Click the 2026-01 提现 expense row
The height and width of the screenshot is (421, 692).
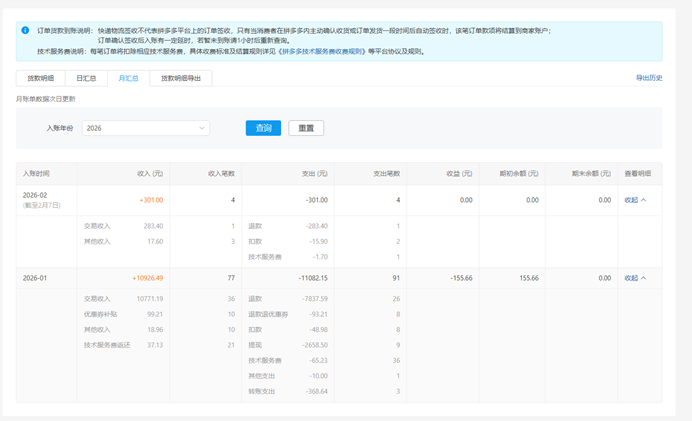coord(256,345)
